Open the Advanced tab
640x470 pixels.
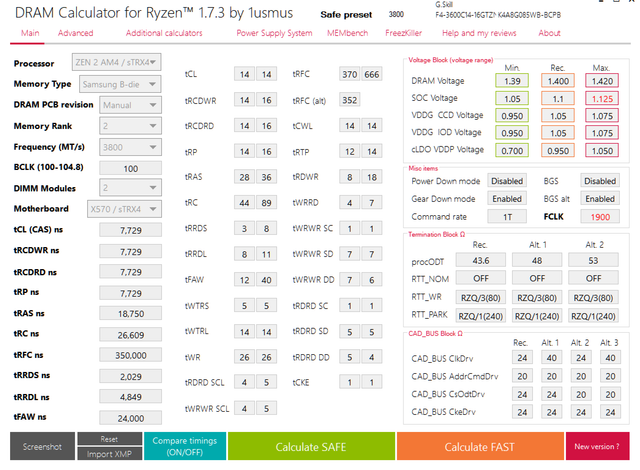(x=76, y=33)
